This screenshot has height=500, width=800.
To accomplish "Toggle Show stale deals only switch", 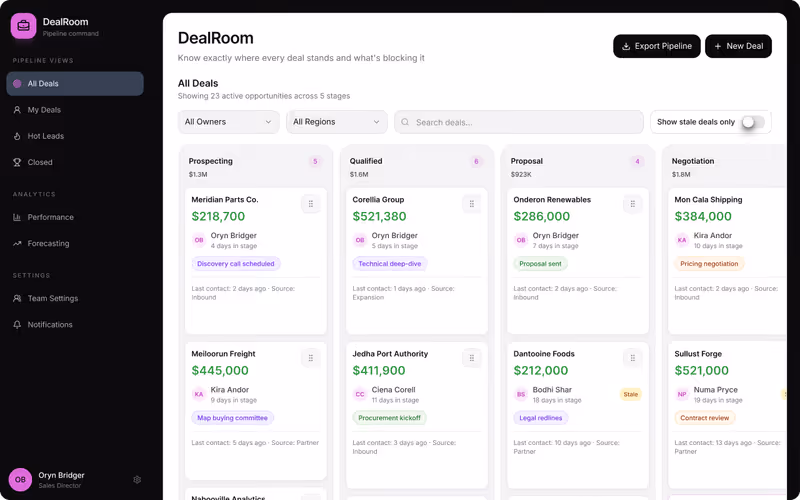I will 753,122.
